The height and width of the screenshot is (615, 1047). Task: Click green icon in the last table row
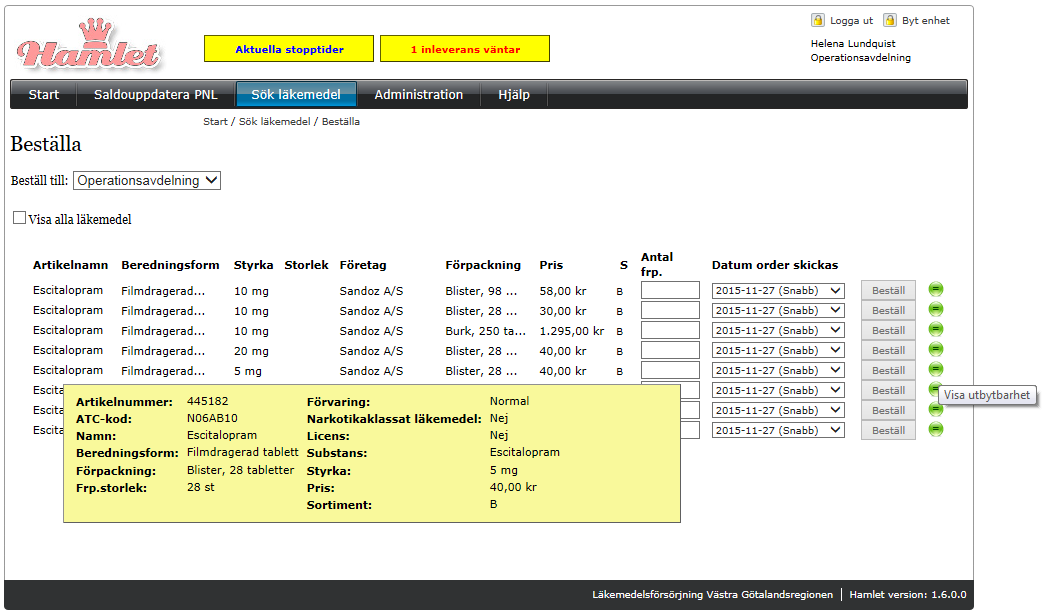click(935, 429)
